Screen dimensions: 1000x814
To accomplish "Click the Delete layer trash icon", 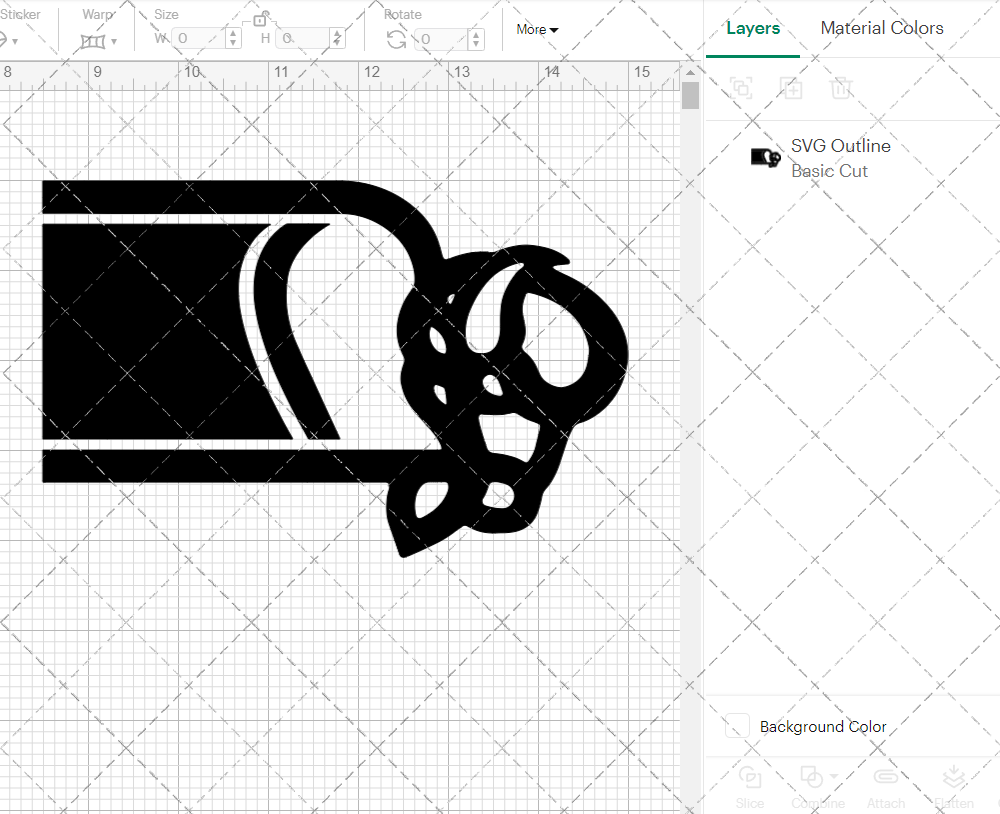I will click(x=841, y=87).
